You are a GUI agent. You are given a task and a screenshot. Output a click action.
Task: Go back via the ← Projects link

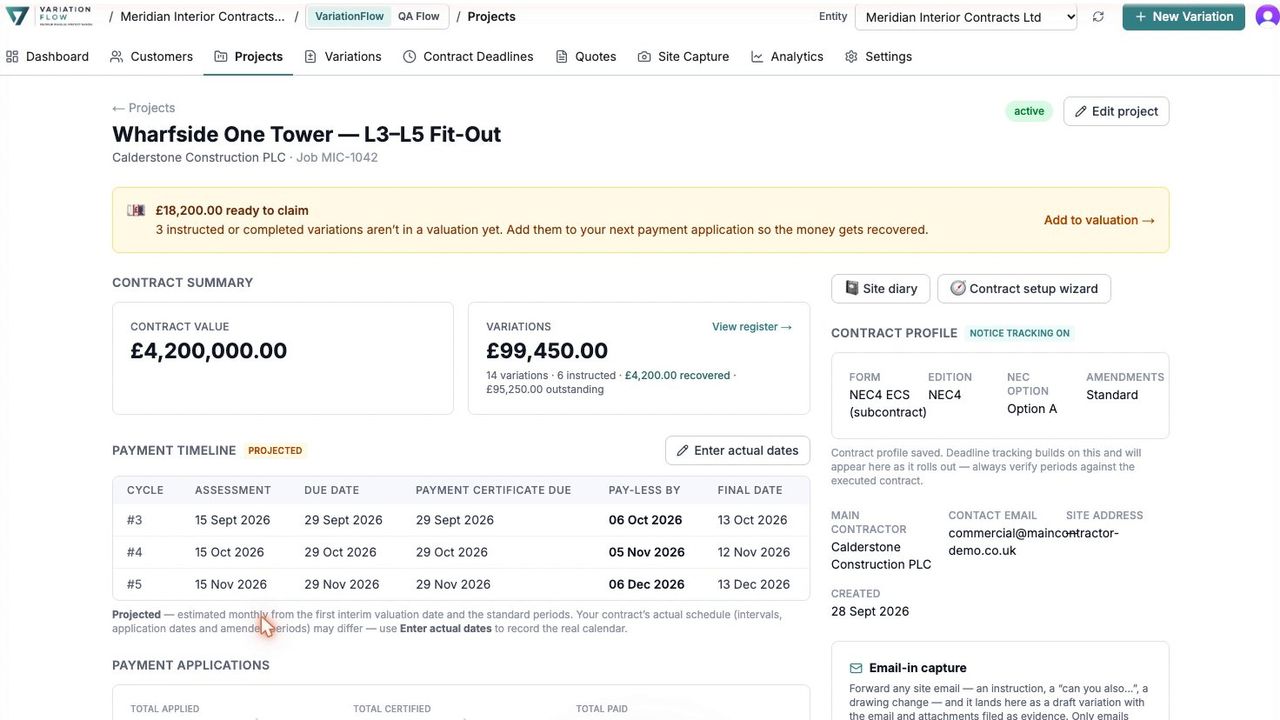point(143,108)
